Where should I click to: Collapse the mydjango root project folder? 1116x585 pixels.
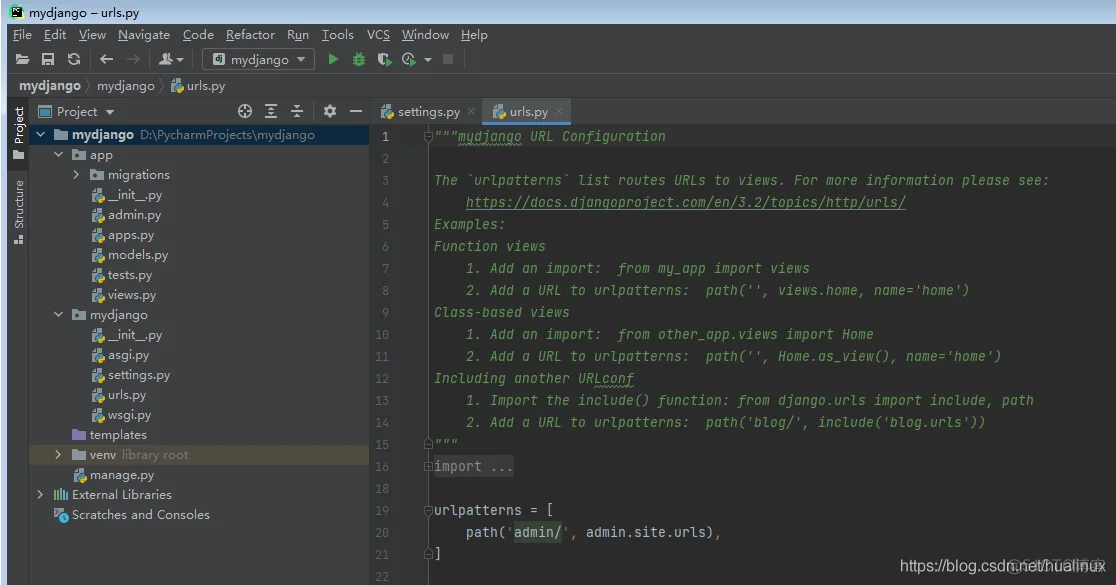tap(41, 135)
